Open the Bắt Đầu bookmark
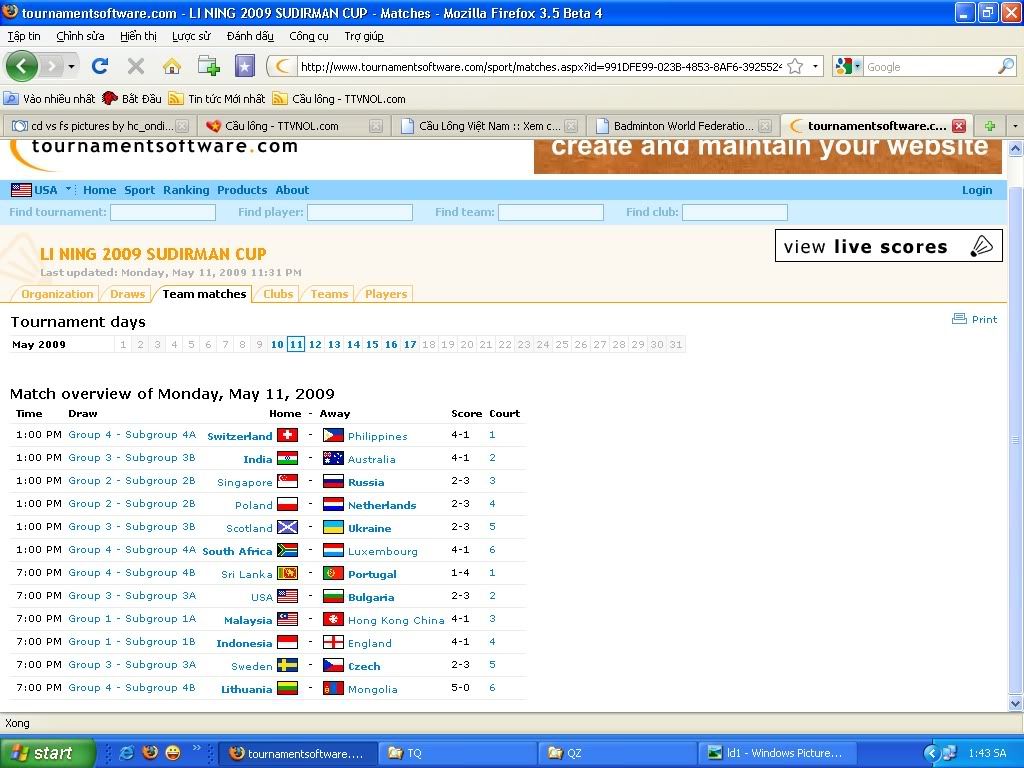Screen dimensions: 1024x768 [x=132, y=99]
